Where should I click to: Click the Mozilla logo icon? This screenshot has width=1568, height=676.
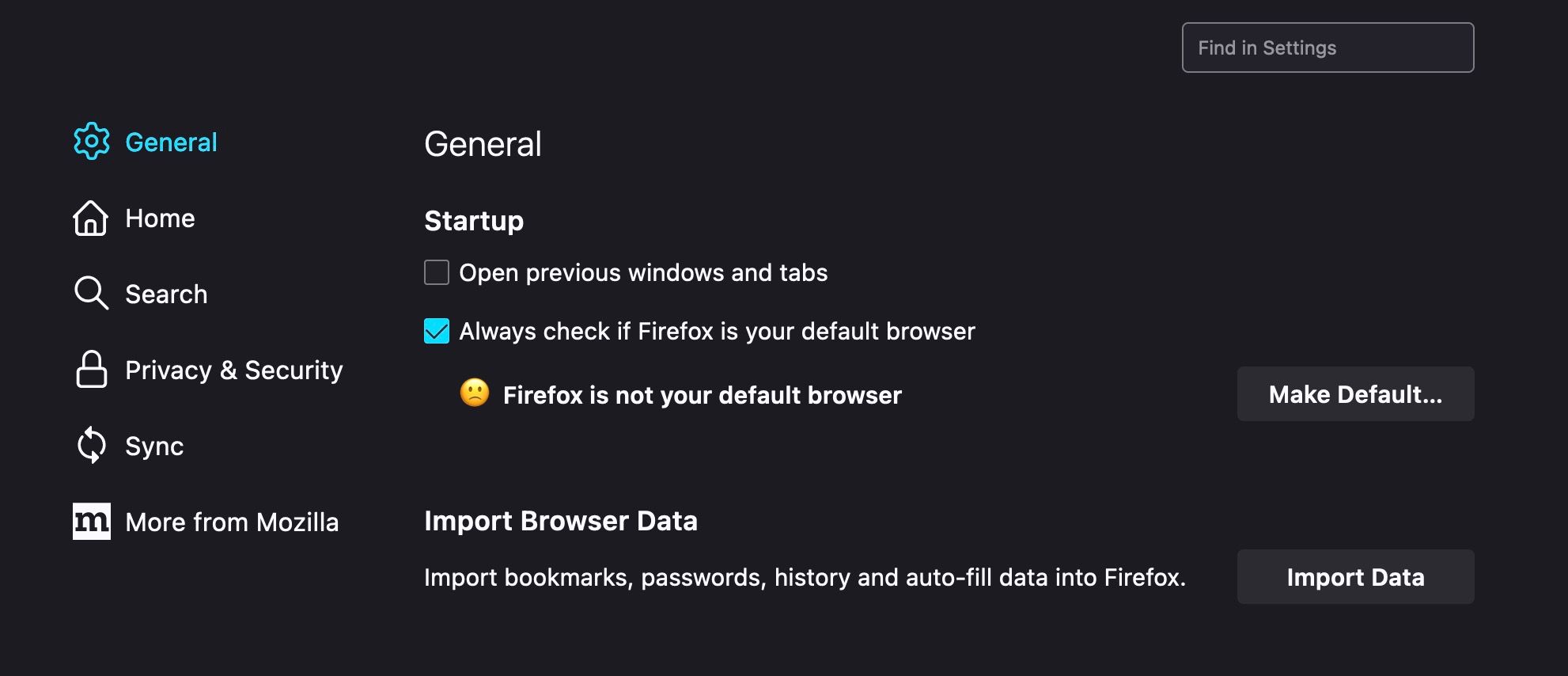pyautogui.click(x=91, y=522)
